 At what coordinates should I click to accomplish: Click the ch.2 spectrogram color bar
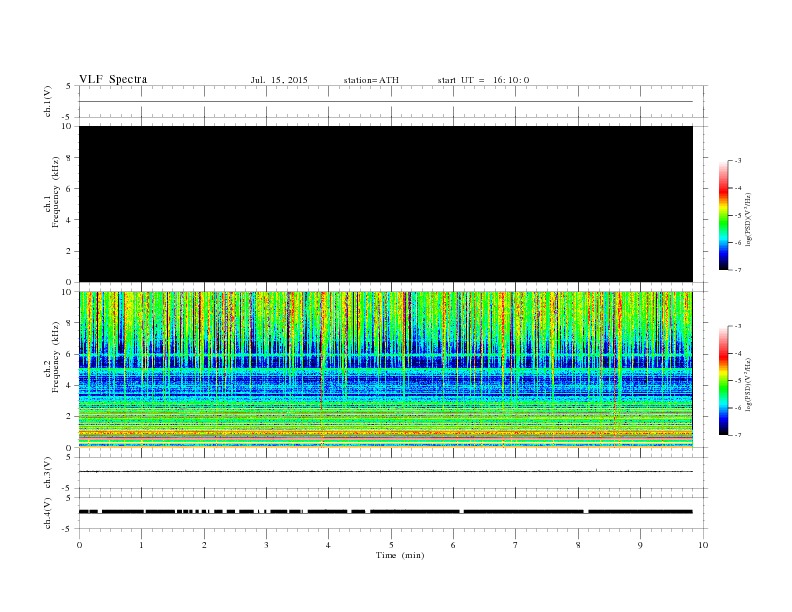coord(724,380)
